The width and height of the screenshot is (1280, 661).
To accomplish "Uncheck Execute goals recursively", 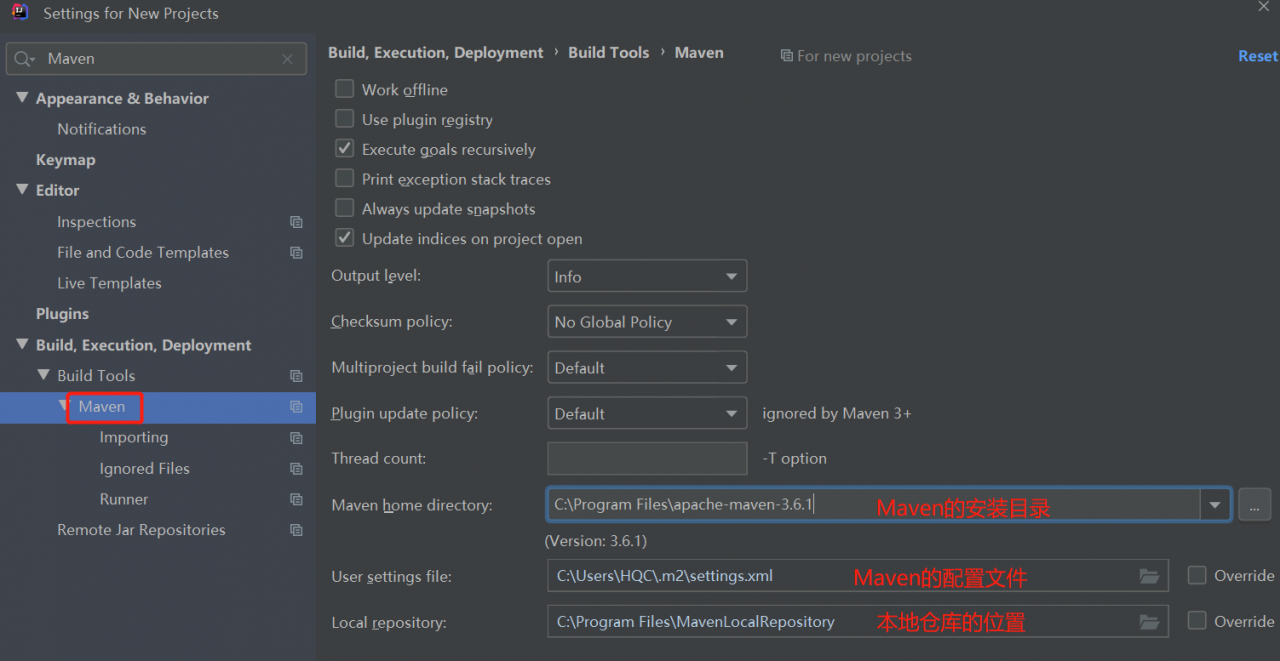I will pos(345,149).
